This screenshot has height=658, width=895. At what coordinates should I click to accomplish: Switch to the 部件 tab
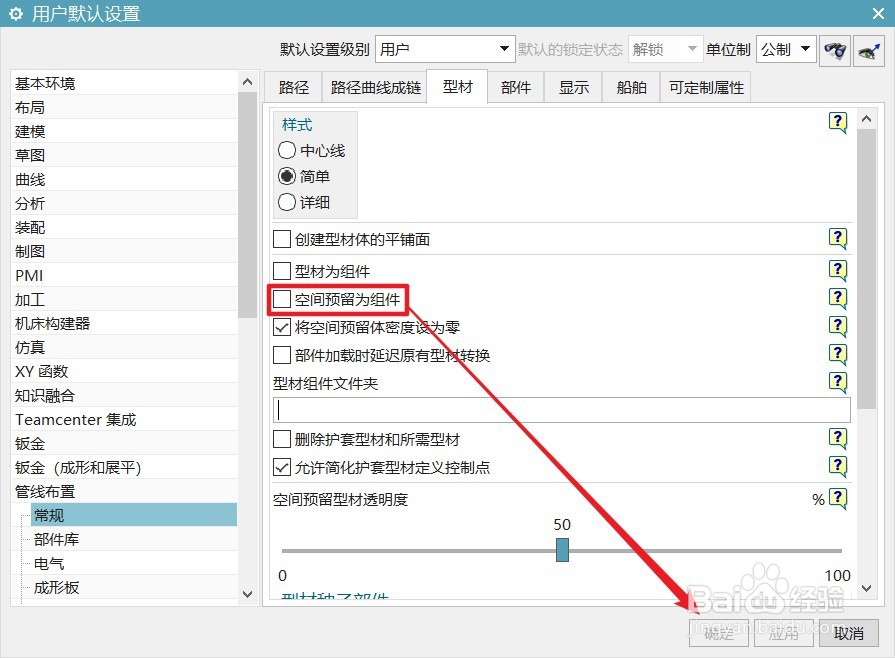click(x=516, y=87)
